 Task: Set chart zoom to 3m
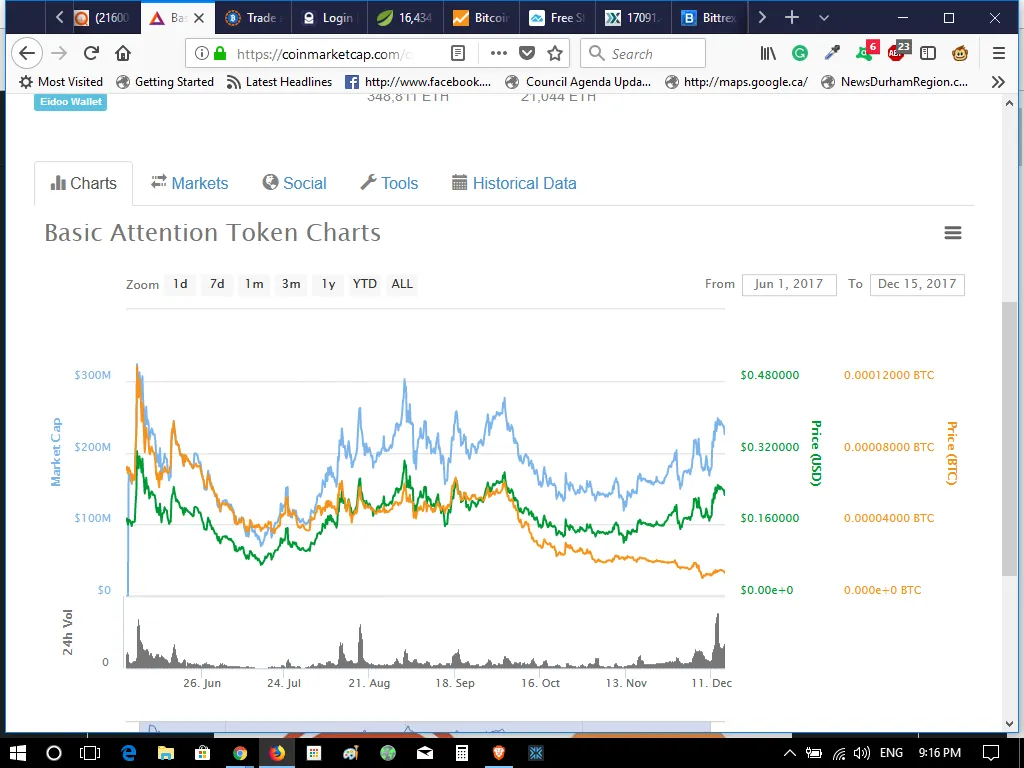291,284
